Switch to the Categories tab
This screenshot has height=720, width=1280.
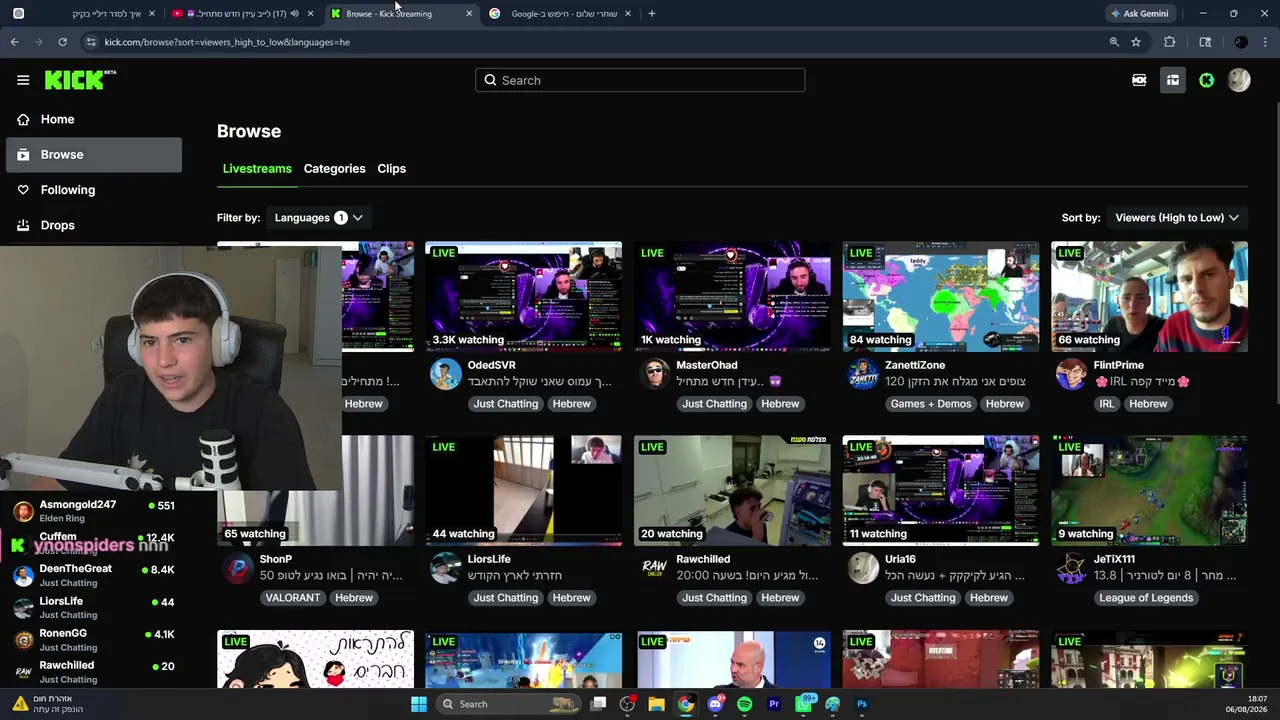coord(334,168)
